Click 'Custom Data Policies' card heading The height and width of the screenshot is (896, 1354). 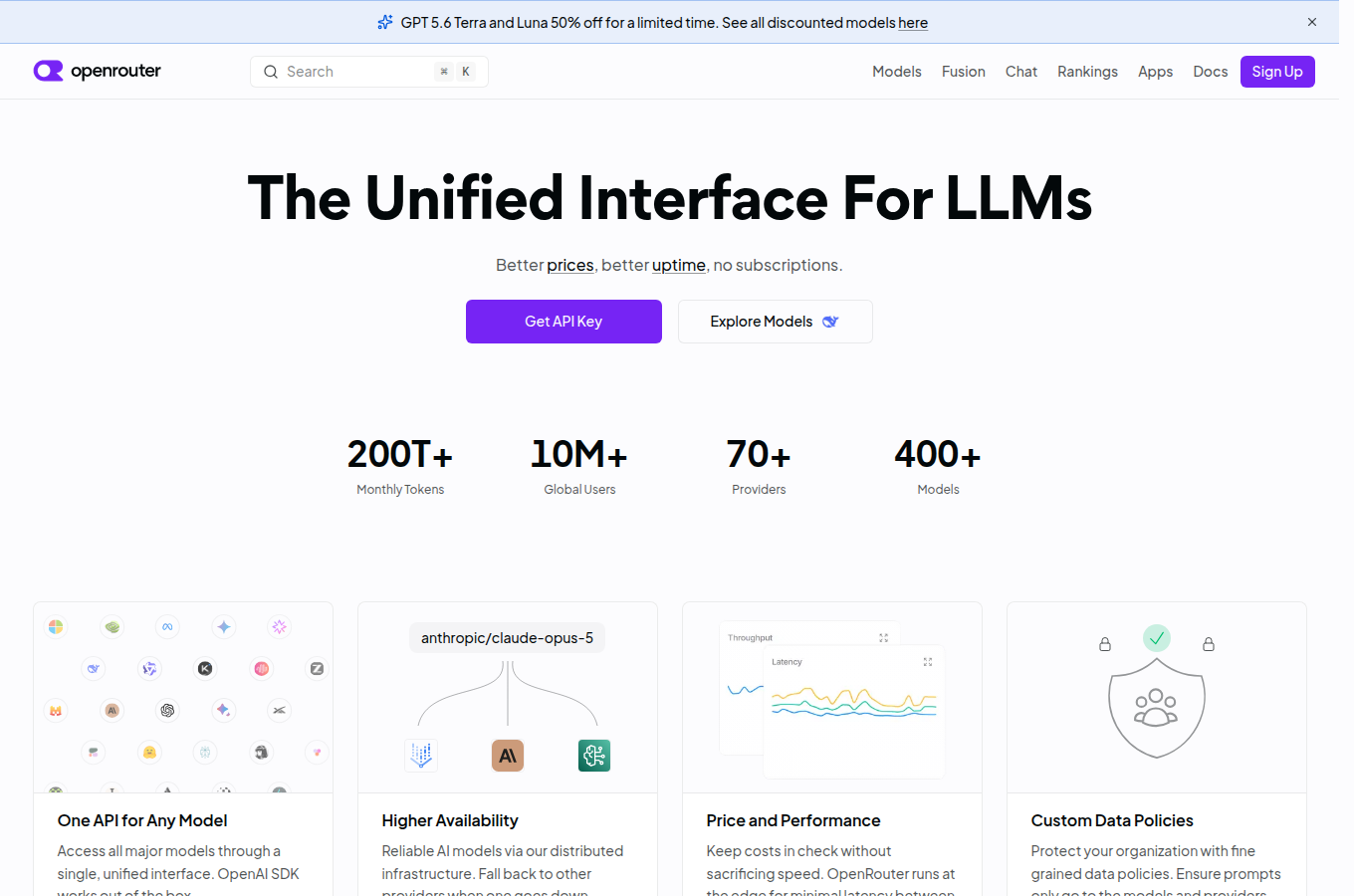1112,820
